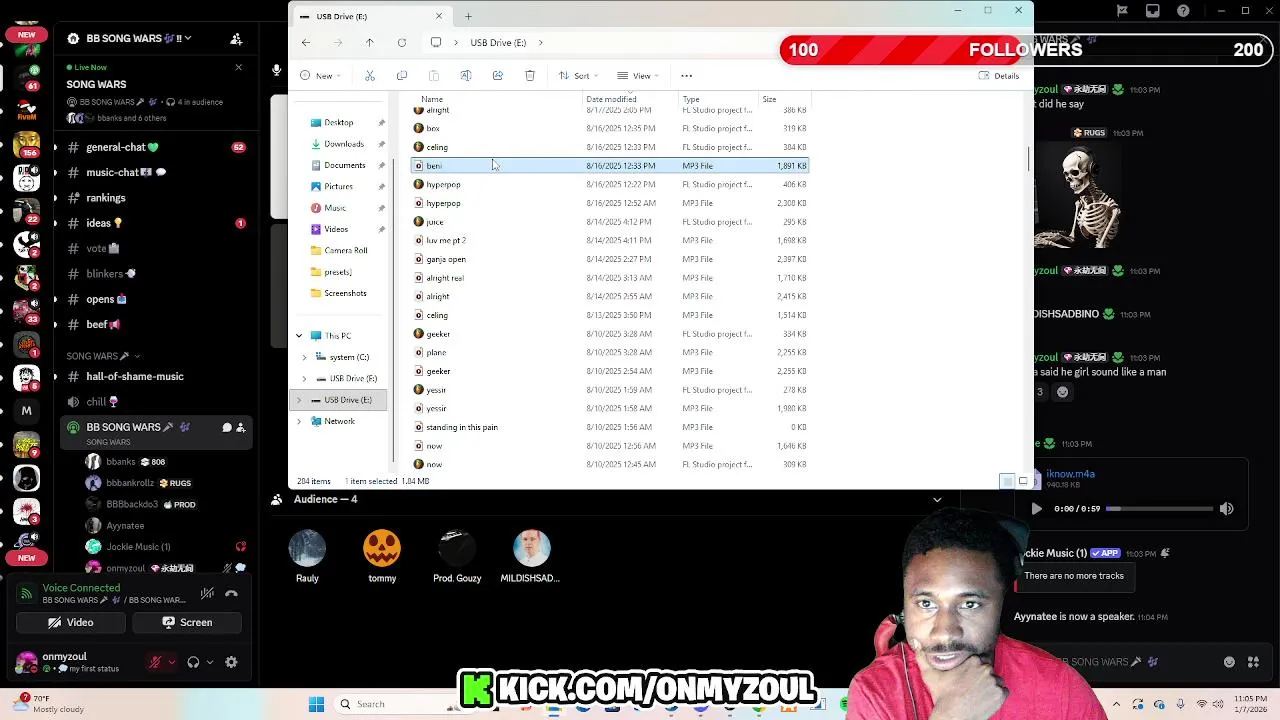Screen dimensions: 1280x720
Task: Toggle deafen headphones icon in Discord
Action: coord(193,662)
